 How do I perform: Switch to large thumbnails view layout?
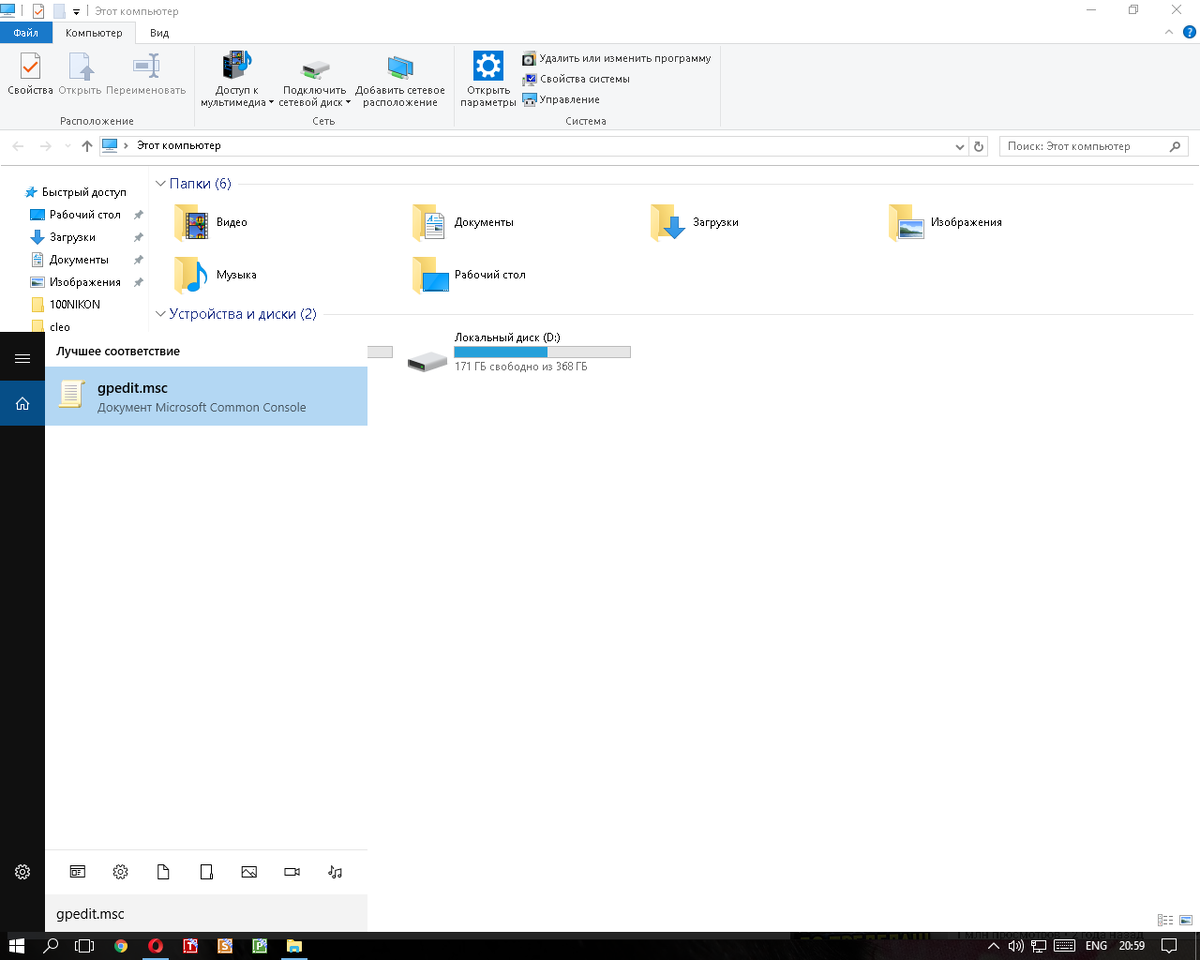(1185, 920)
